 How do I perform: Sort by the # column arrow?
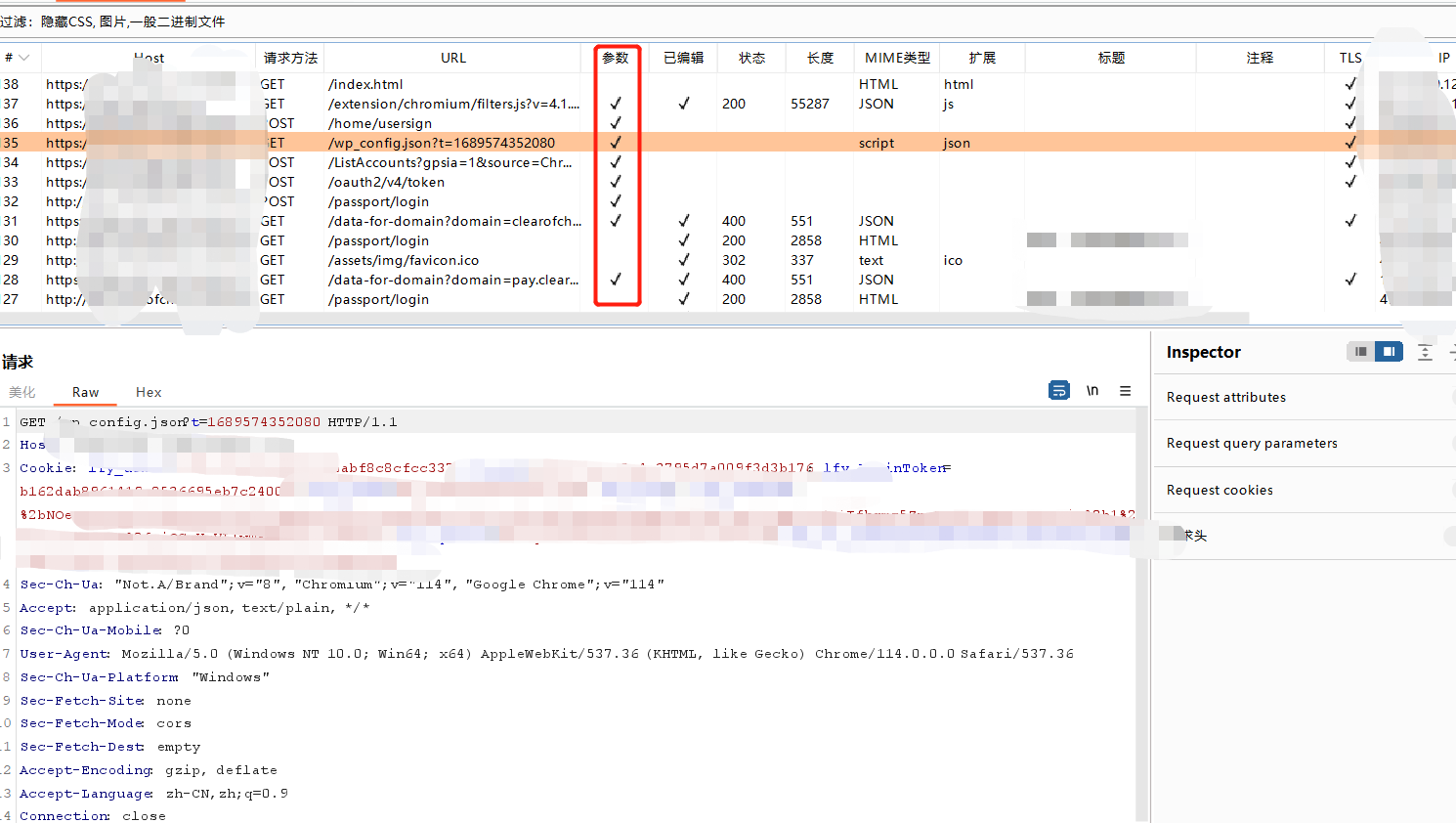[x=23, y=58]
